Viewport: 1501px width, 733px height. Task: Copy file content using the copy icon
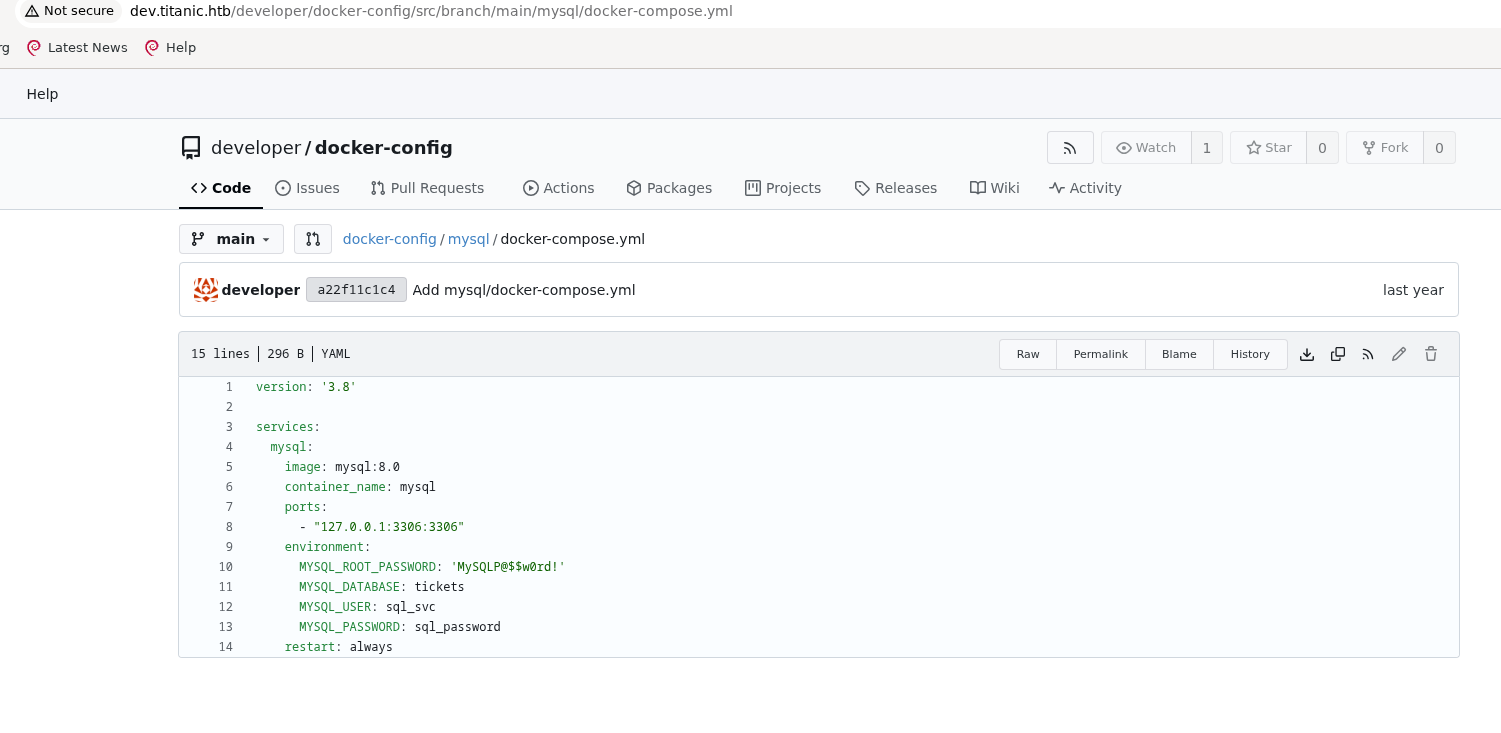pyautogui.click(x=1337, y=354)
